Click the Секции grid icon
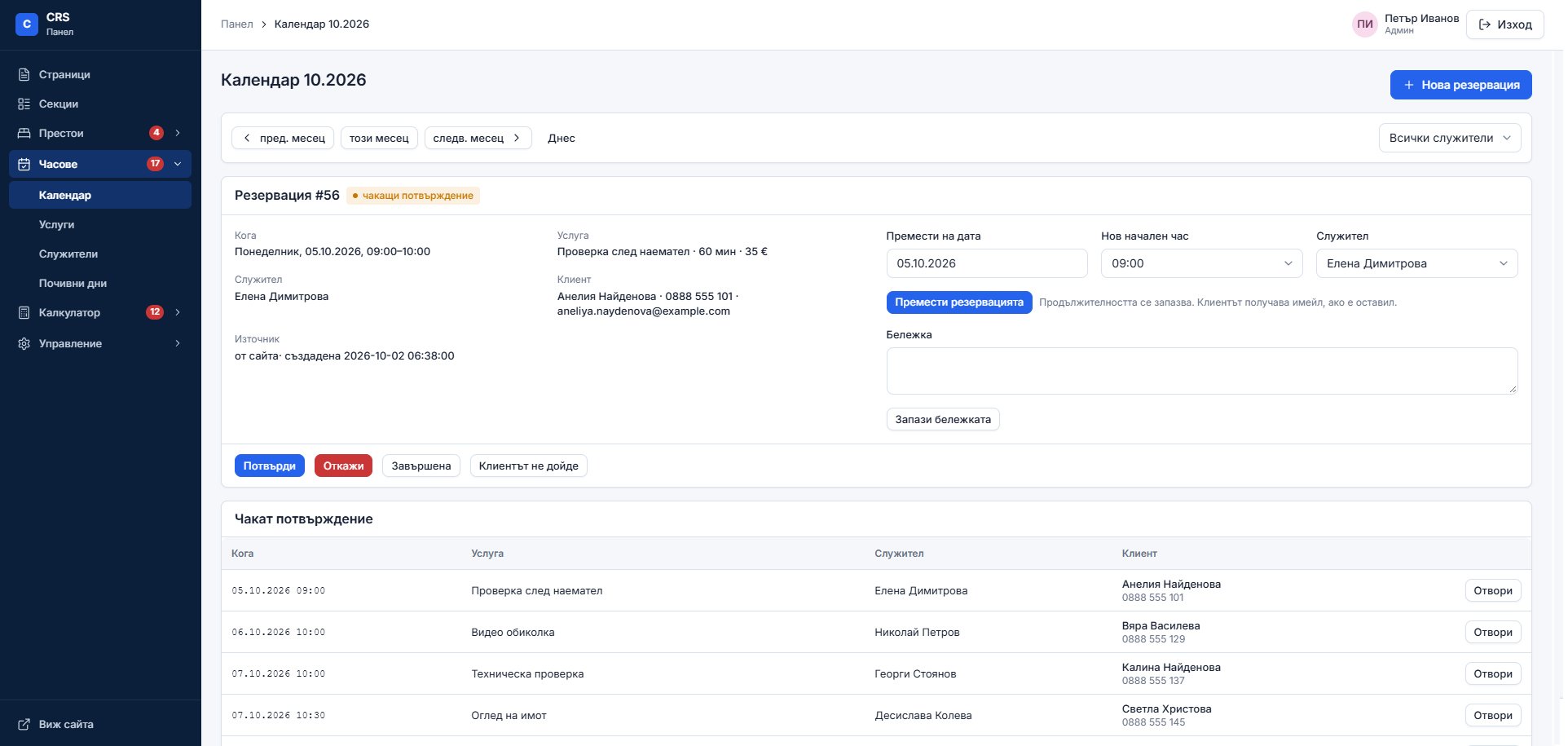Image resolution: width=1568 pixels, height=746 pixels. (x=24, y=104)
